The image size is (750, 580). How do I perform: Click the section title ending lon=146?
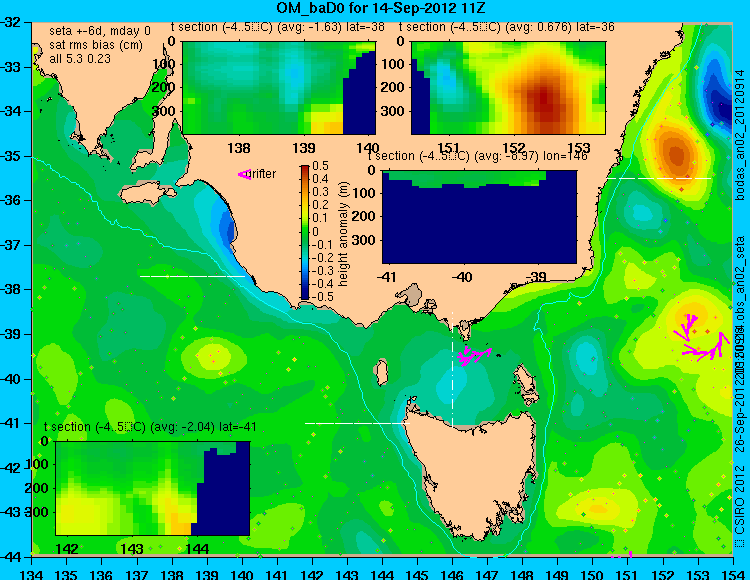click(477, 156)
